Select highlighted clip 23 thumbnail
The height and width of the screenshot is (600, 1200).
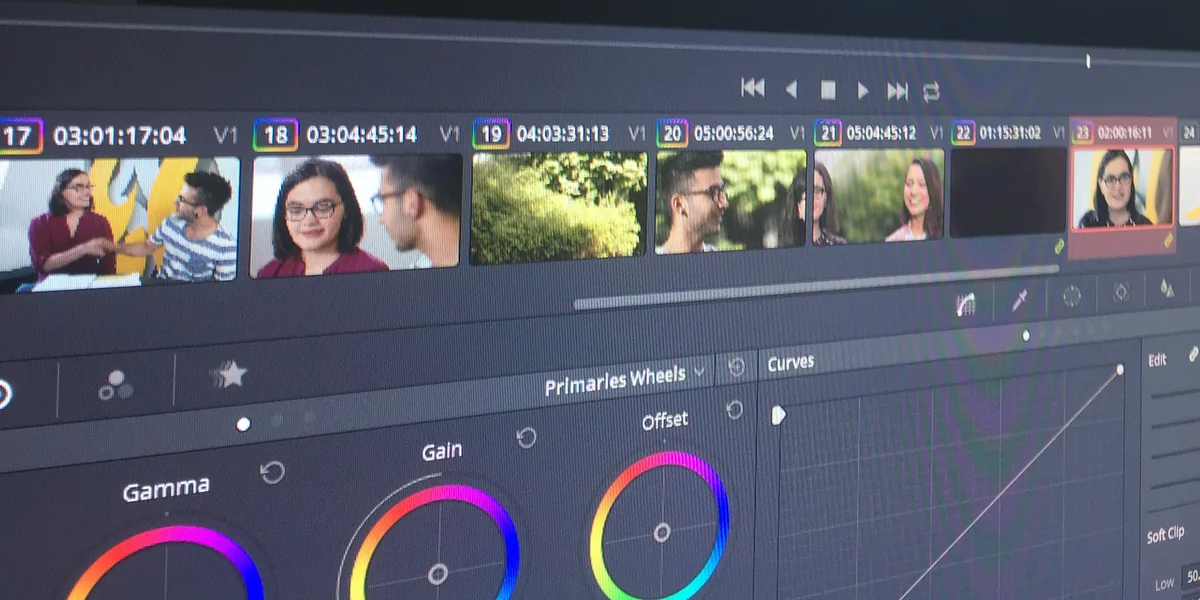pyautogui.click(x=1122, y=189)
